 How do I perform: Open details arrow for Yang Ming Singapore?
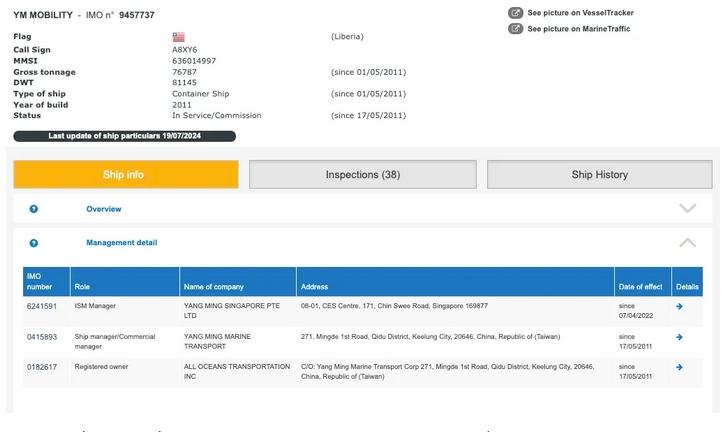click(x=679, y=306)
